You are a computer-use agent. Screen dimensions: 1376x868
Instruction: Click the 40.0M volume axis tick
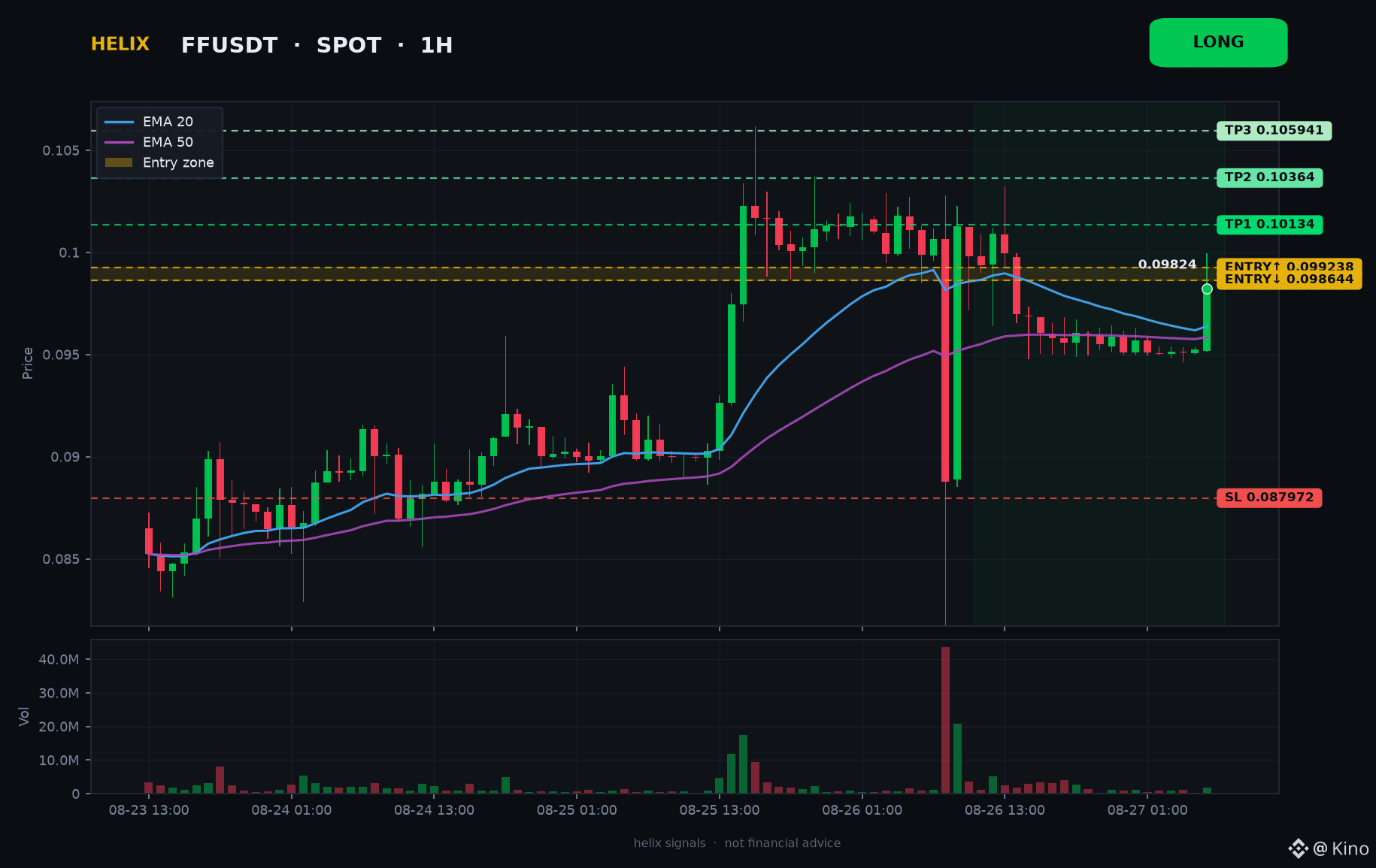(x=59, y=660)
